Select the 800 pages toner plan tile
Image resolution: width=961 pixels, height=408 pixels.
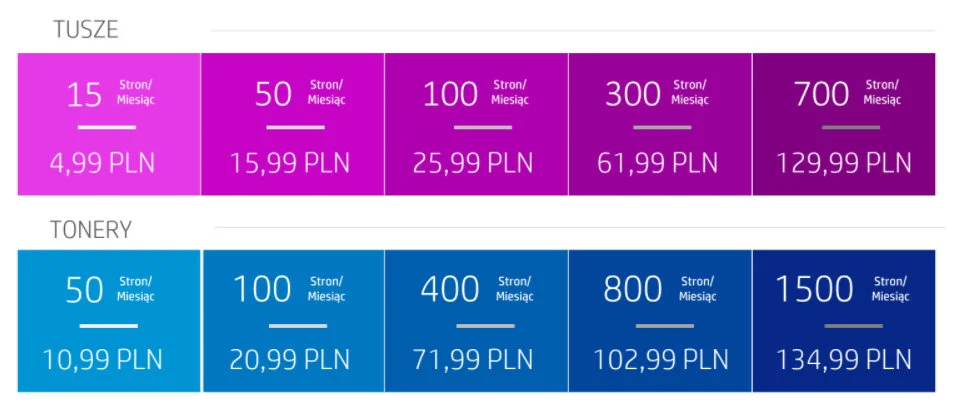[x=659, y=320]
